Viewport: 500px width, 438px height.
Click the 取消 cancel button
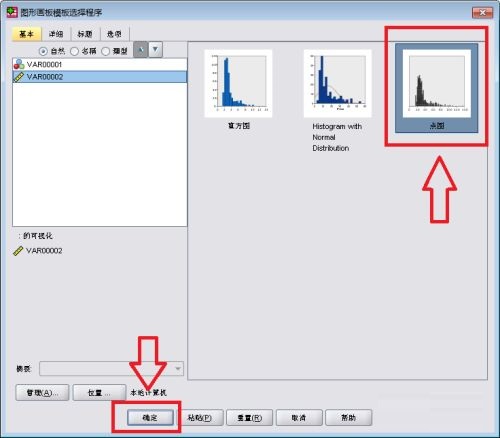click(299, 418)
